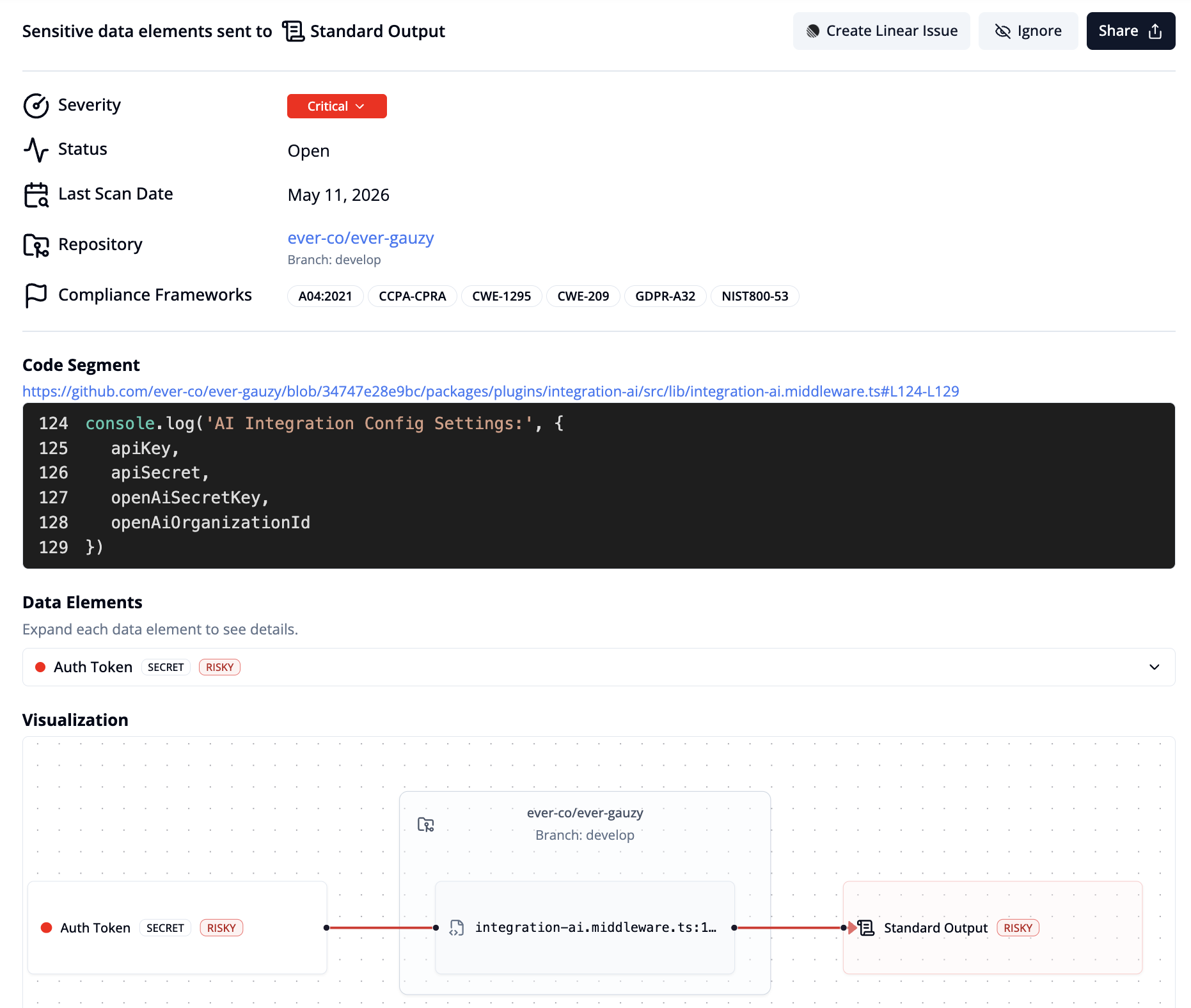Viewport: 1191px width, 1008px height.
Task: Open the Critical severity dropdown
Action: pyautogui.click(x=336, y=106)
